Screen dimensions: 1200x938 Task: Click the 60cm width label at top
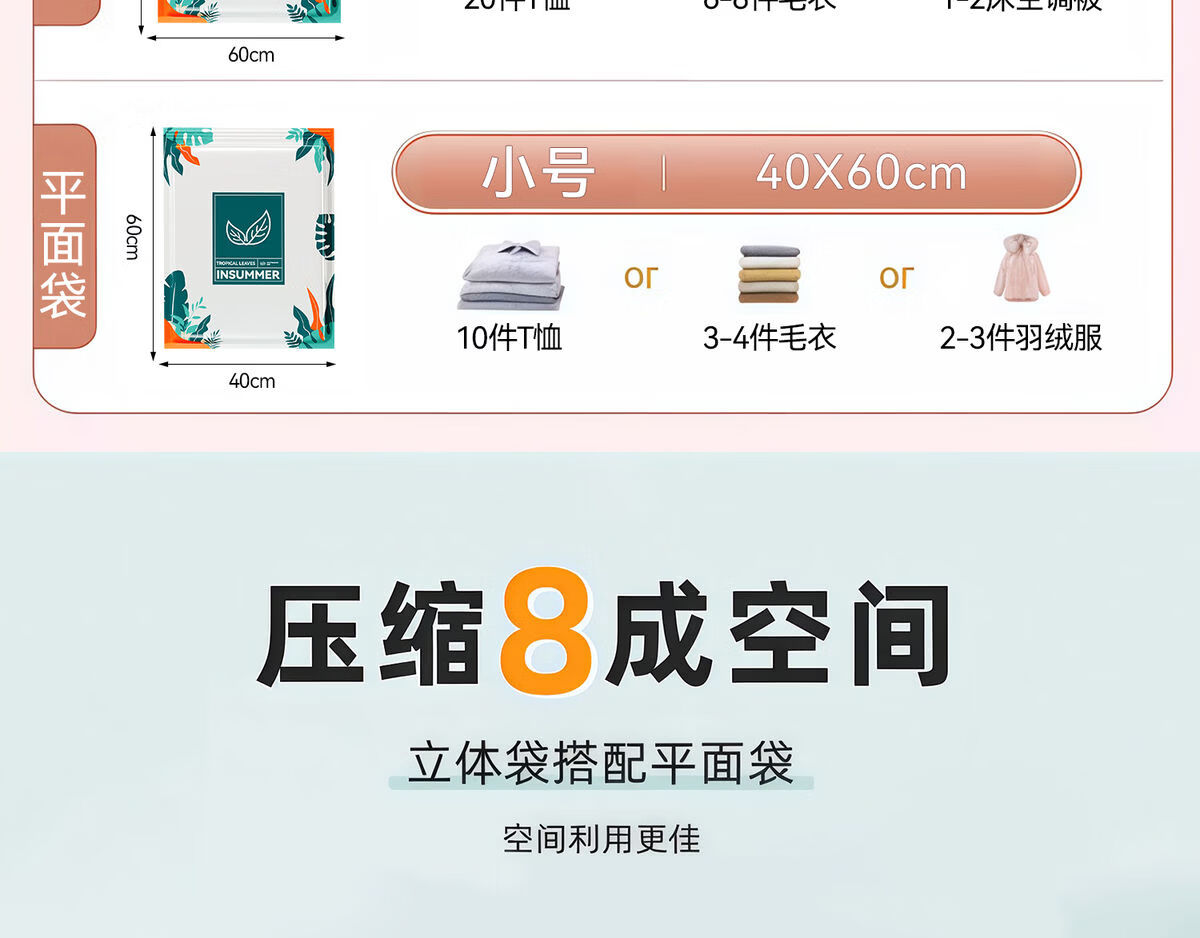[251, 55]
